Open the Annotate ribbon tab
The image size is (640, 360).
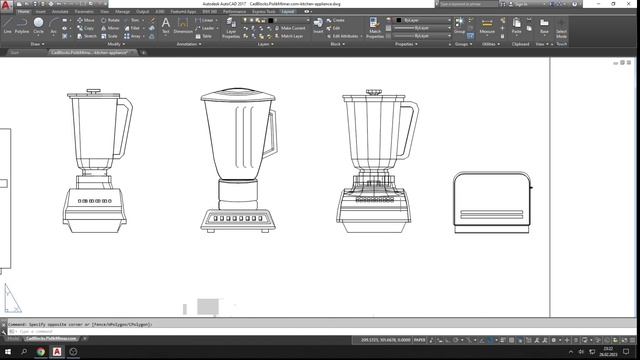[x=60, y=11]
